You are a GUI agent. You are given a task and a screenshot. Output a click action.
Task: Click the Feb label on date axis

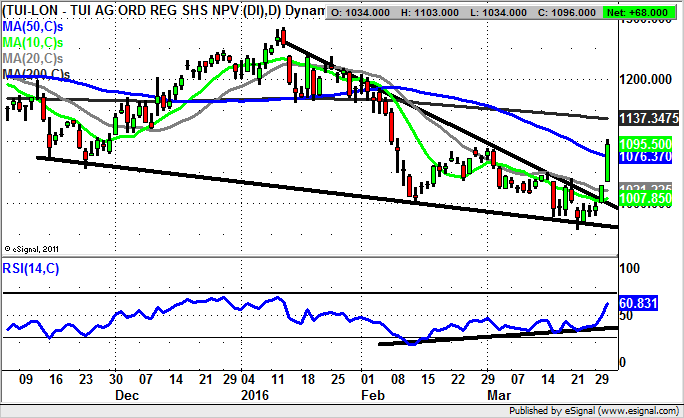tap(372, 396)
